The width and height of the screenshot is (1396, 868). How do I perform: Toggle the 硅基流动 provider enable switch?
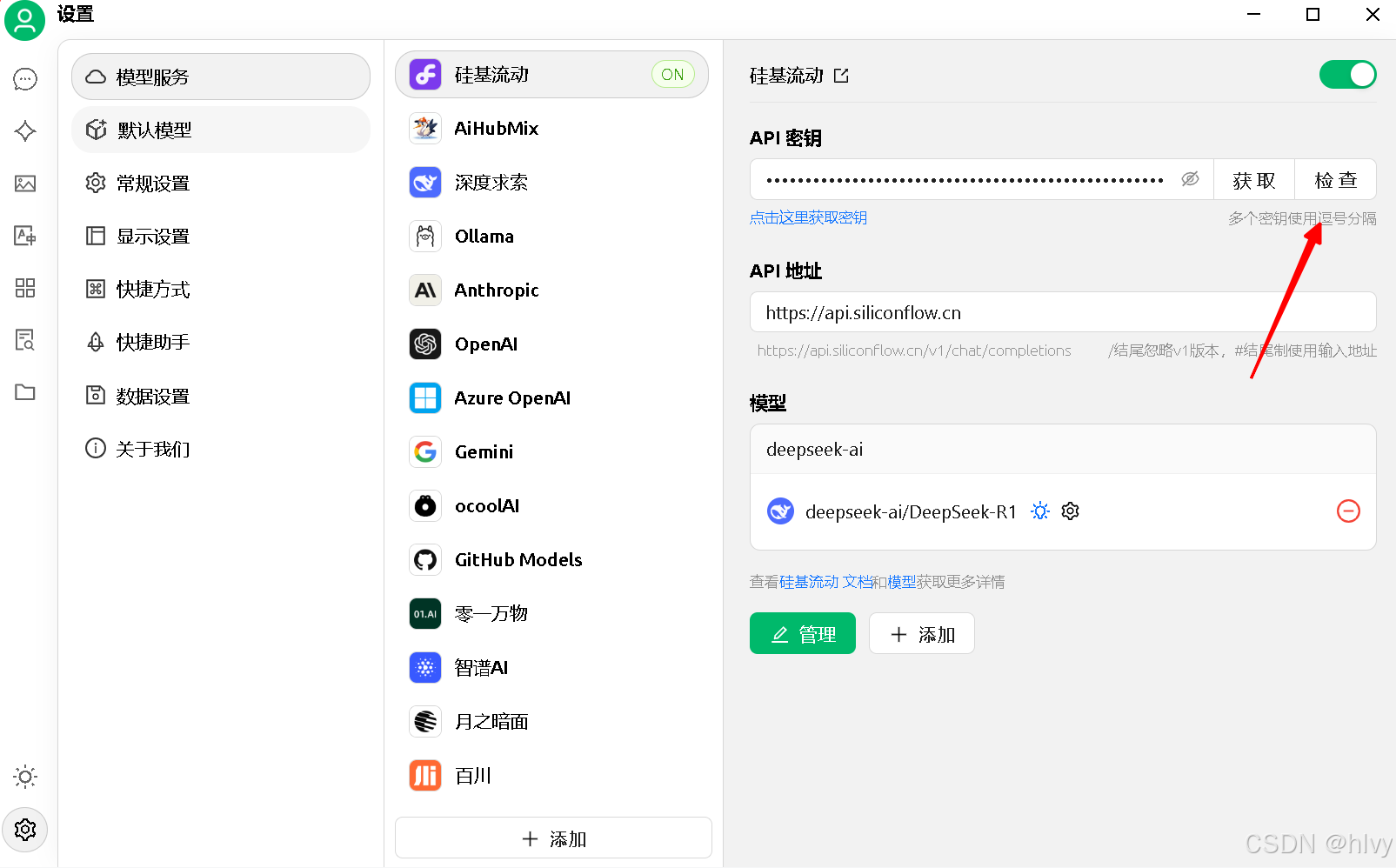1347,75
